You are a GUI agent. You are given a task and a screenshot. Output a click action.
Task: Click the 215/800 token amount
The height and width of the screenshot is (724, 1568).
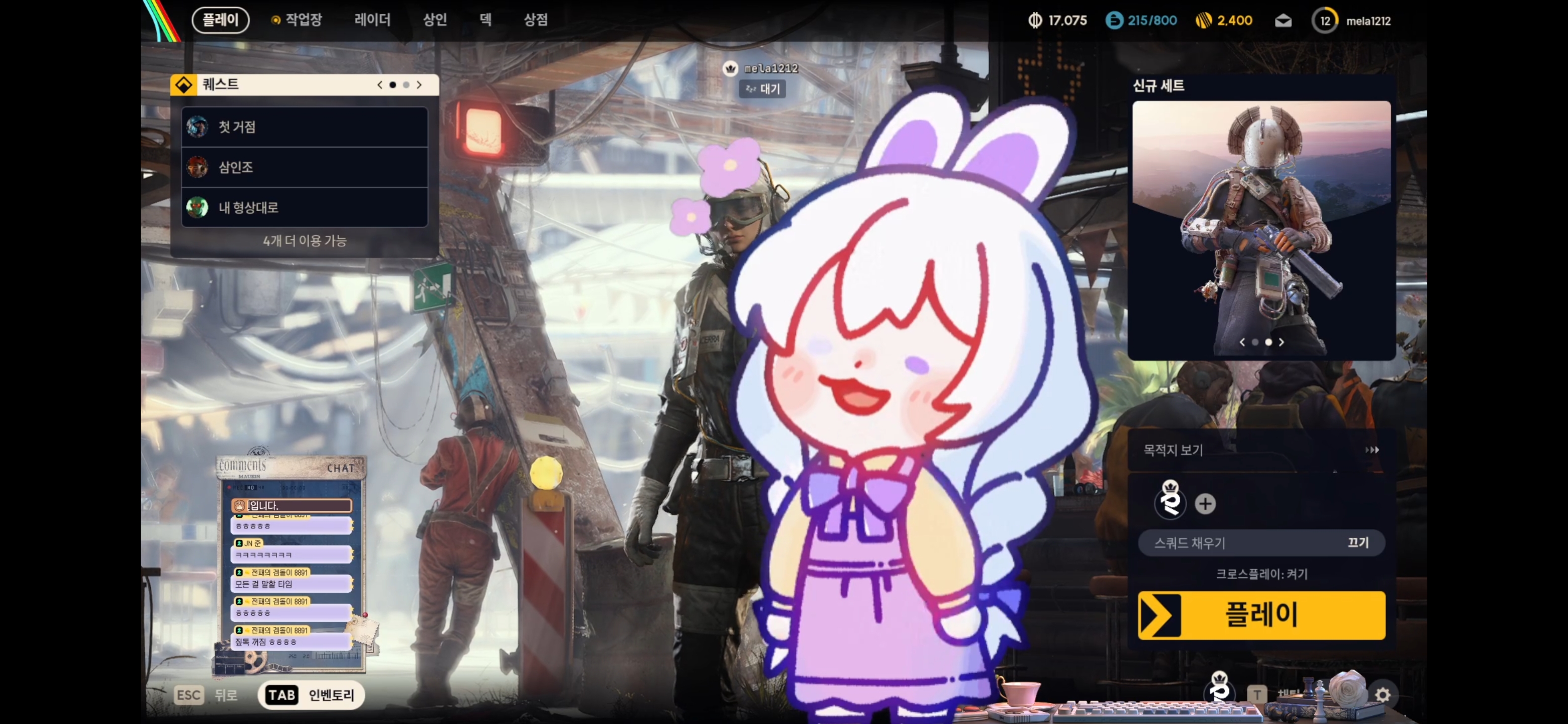pyautogui.click(x=1152, y=21)
